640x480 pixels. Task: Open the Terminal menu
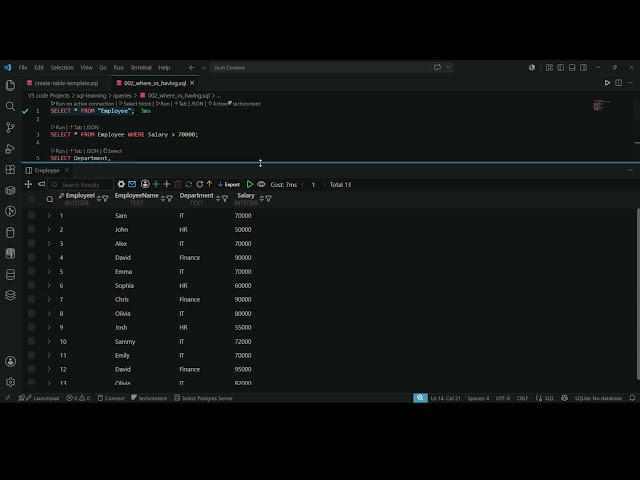point(141,67)
